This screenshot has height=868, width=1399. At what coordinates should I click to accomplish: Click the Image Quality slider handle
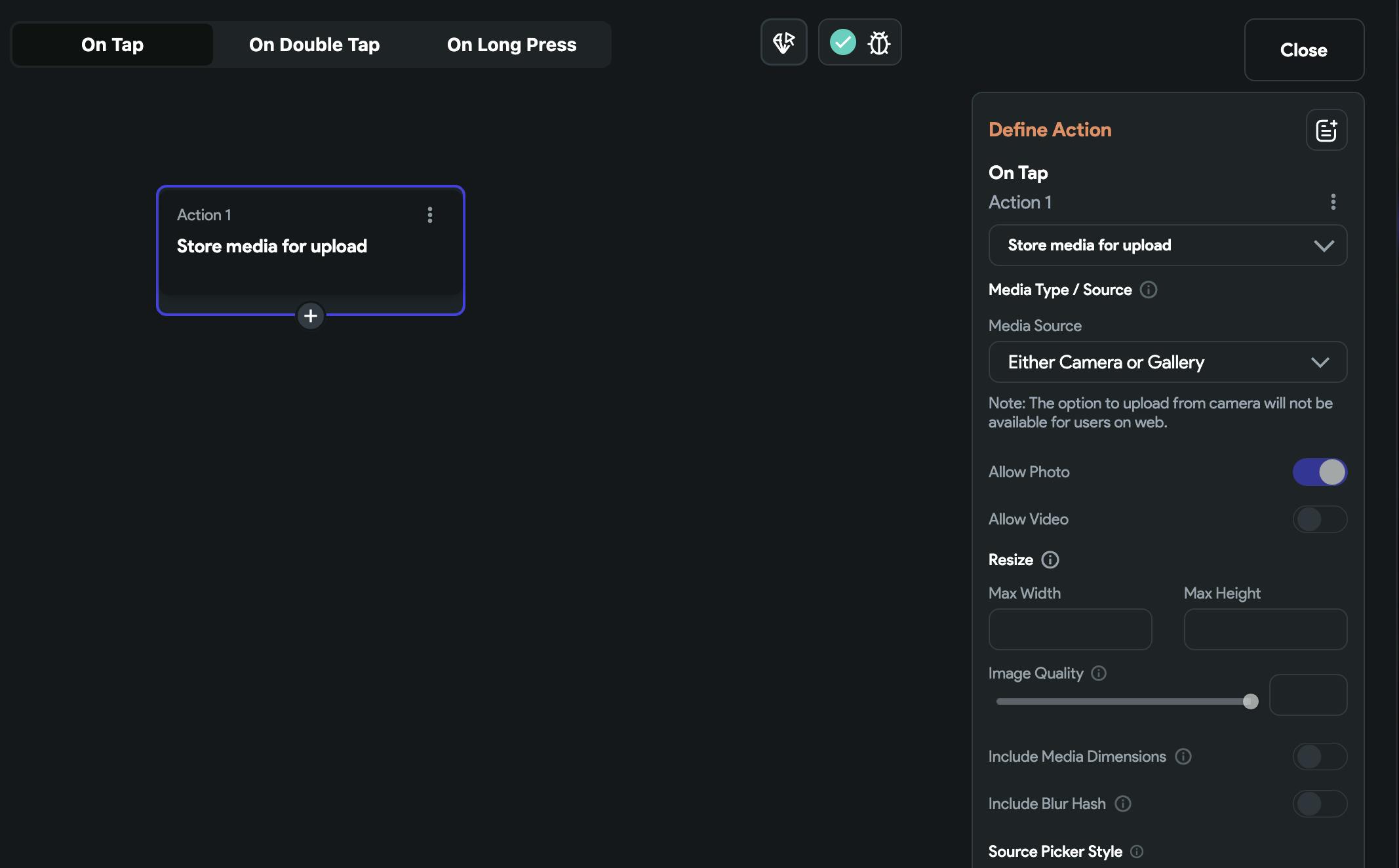click(x=1250, y=701)
